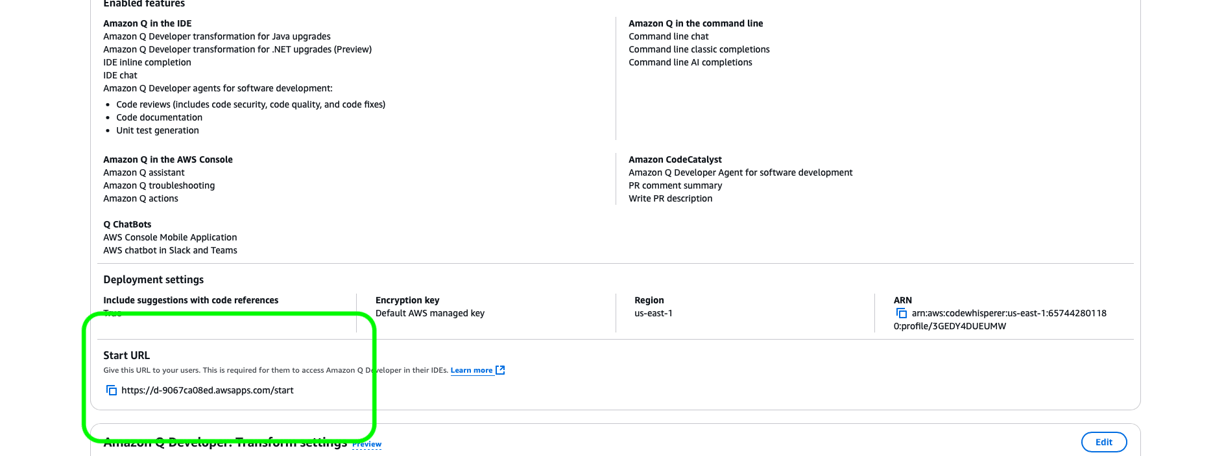
Task: Click the Unit test generation bullet item
Action: (157, 130)
